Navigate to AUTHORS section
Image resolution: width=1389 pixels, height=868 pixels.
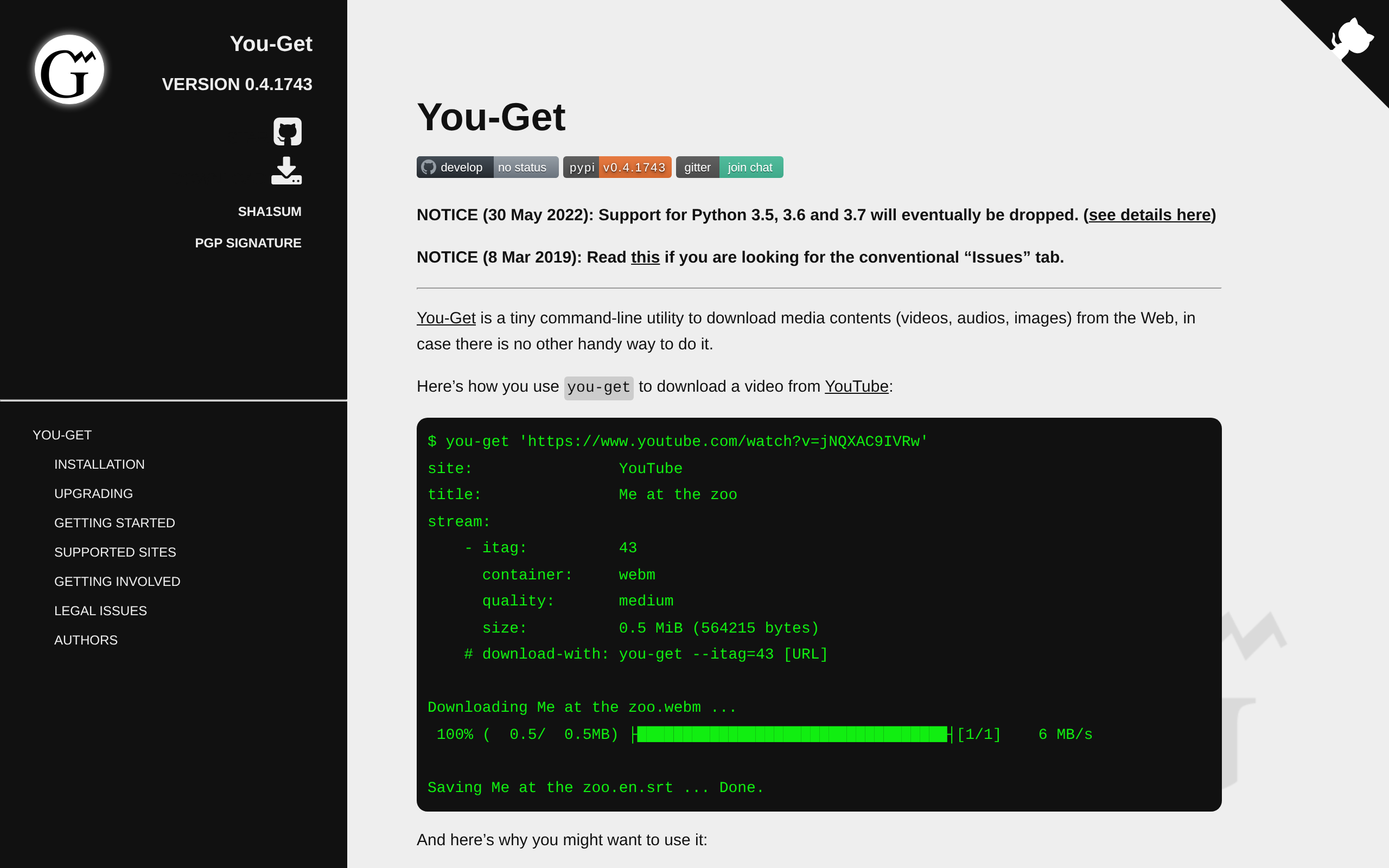(x=86, y=640)
